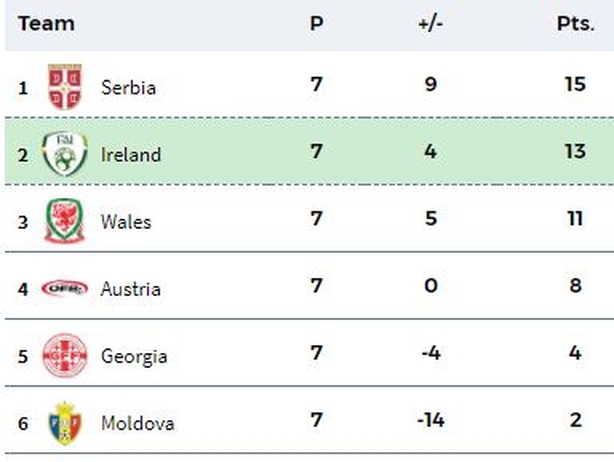Open the Serbia team link
Image resolution: width=614 pixels, height=462 pixels.
(x=128, y=87)
